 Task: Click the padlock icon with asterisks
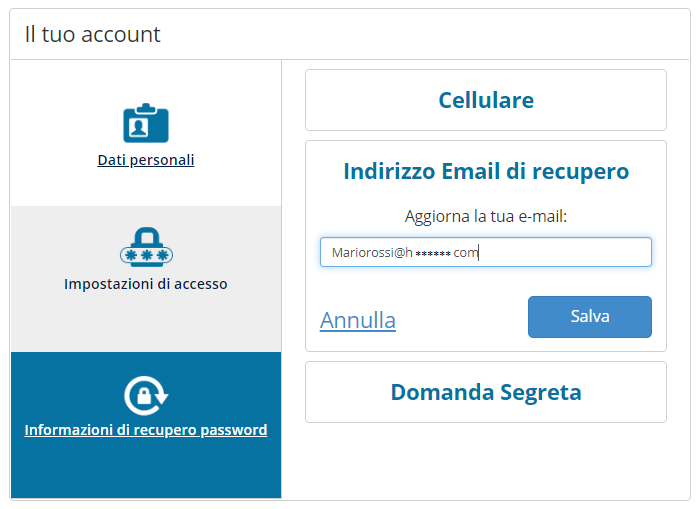[x=146, y=247]
